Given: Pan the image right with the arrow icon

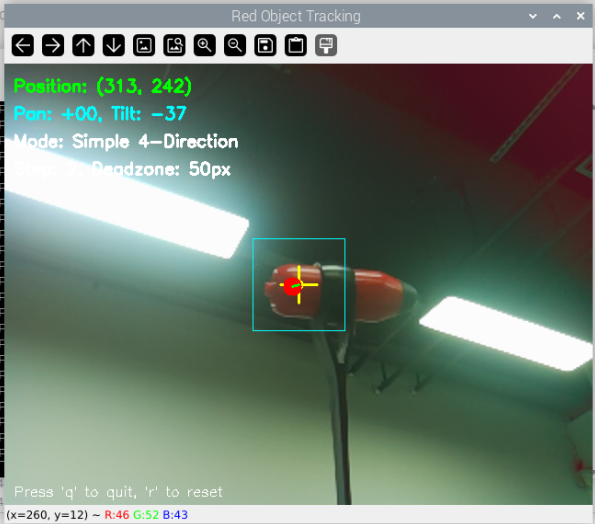Looking at the screenshot, I should [x=53, y=46].
